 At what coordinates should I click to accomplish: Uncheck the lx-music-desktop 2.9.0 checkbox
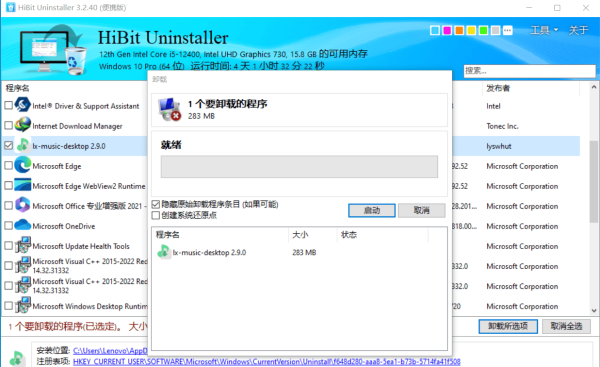tap(8, 145)
